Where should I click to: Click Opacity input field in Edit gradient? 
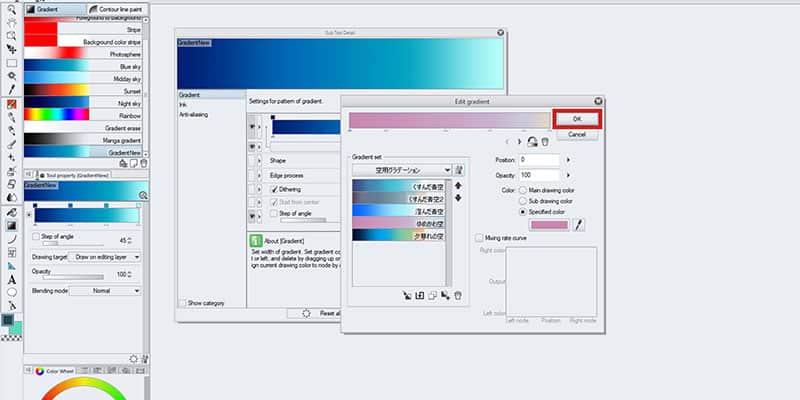pos(539,175)
